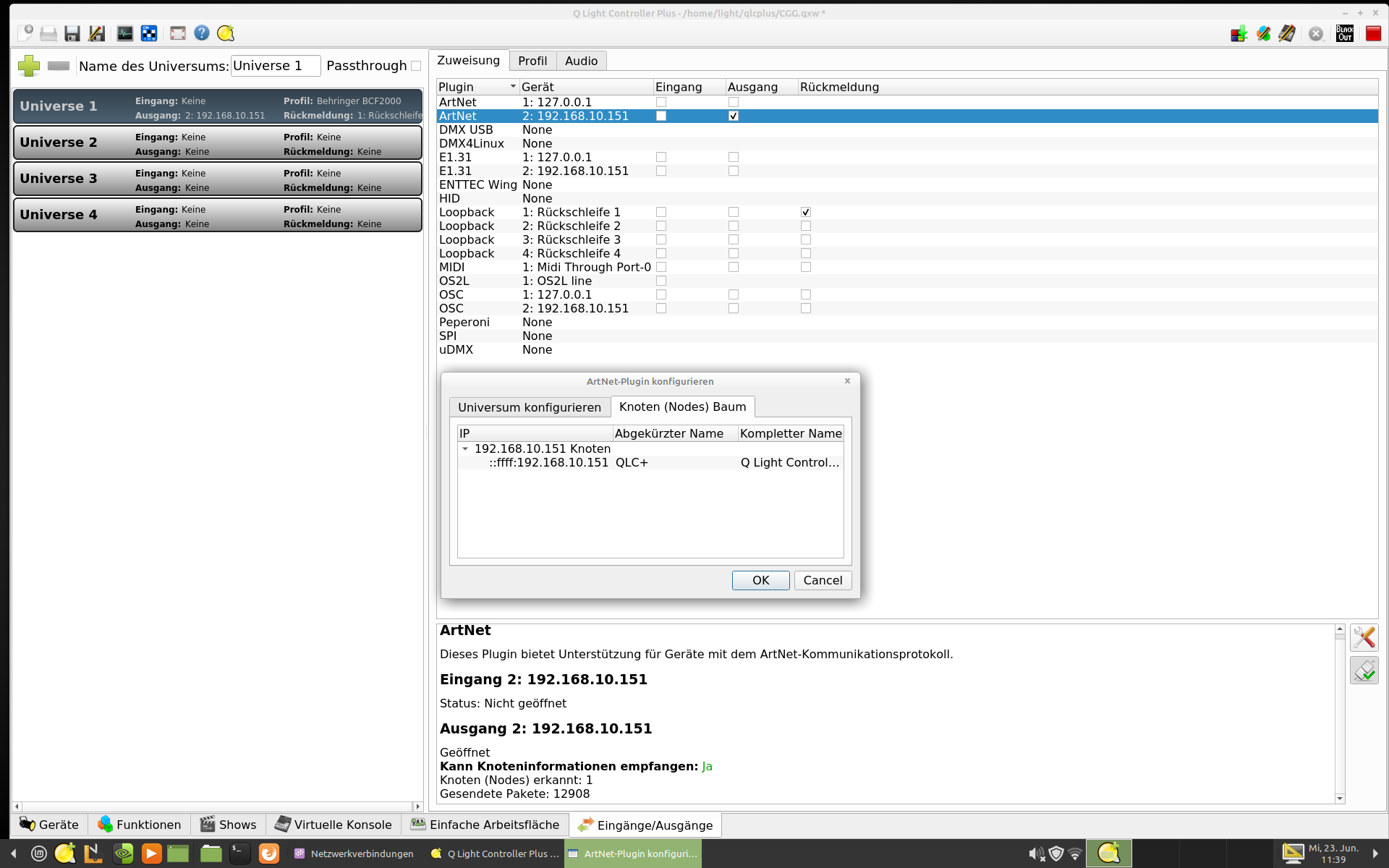Enable Eingang for MIDI Through Port-0

(661, 267)
